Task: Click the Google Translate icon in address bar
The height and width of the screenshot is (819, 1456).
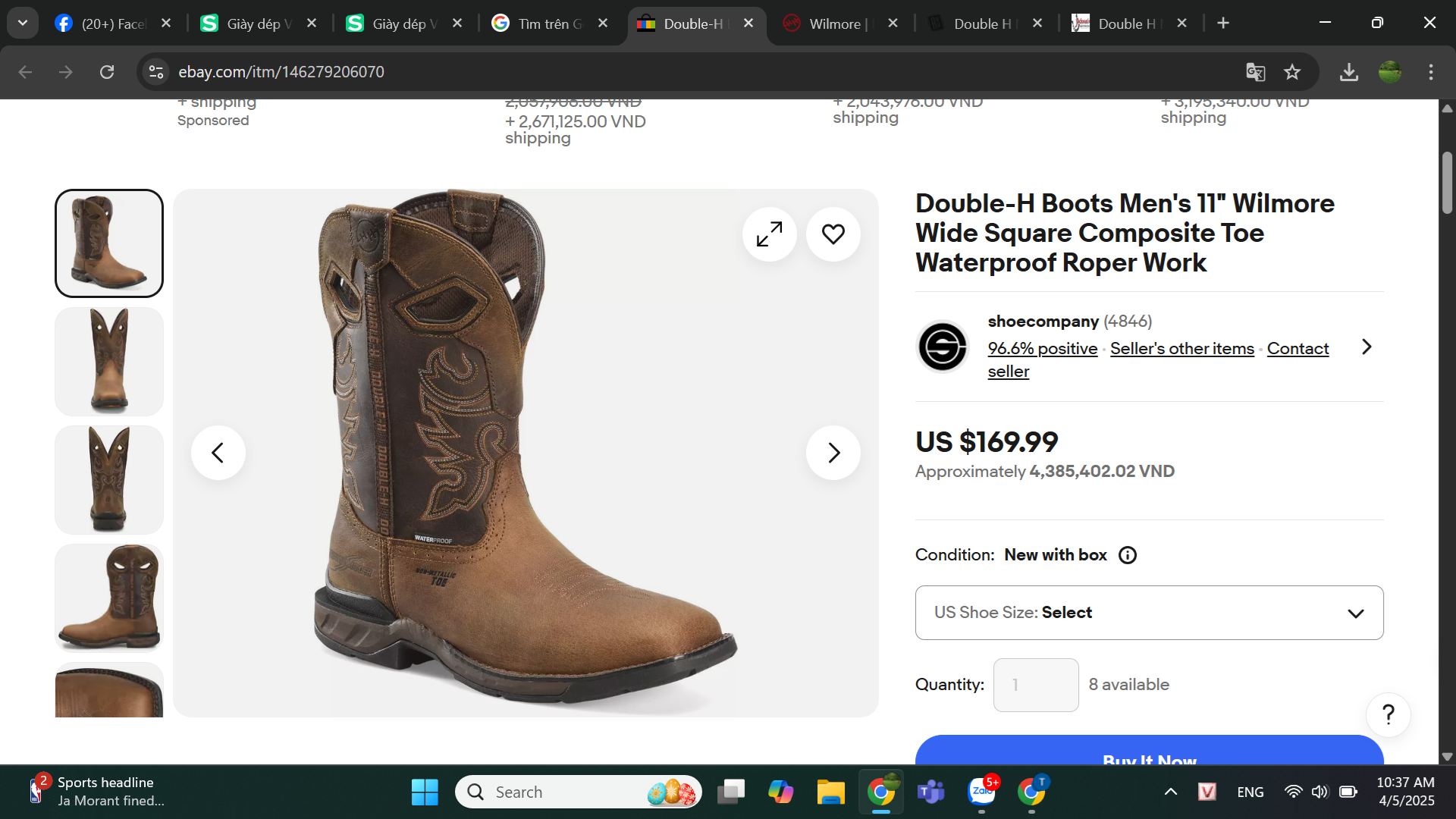Action: click(1255, 72)
